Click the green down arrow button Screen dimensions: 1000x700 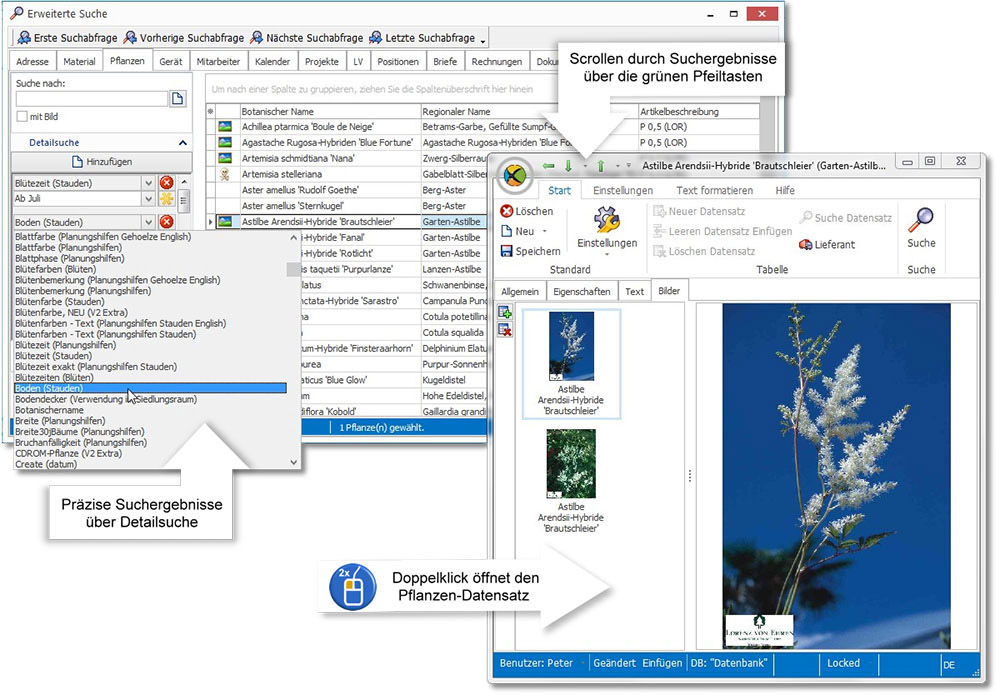click(568, 166)
